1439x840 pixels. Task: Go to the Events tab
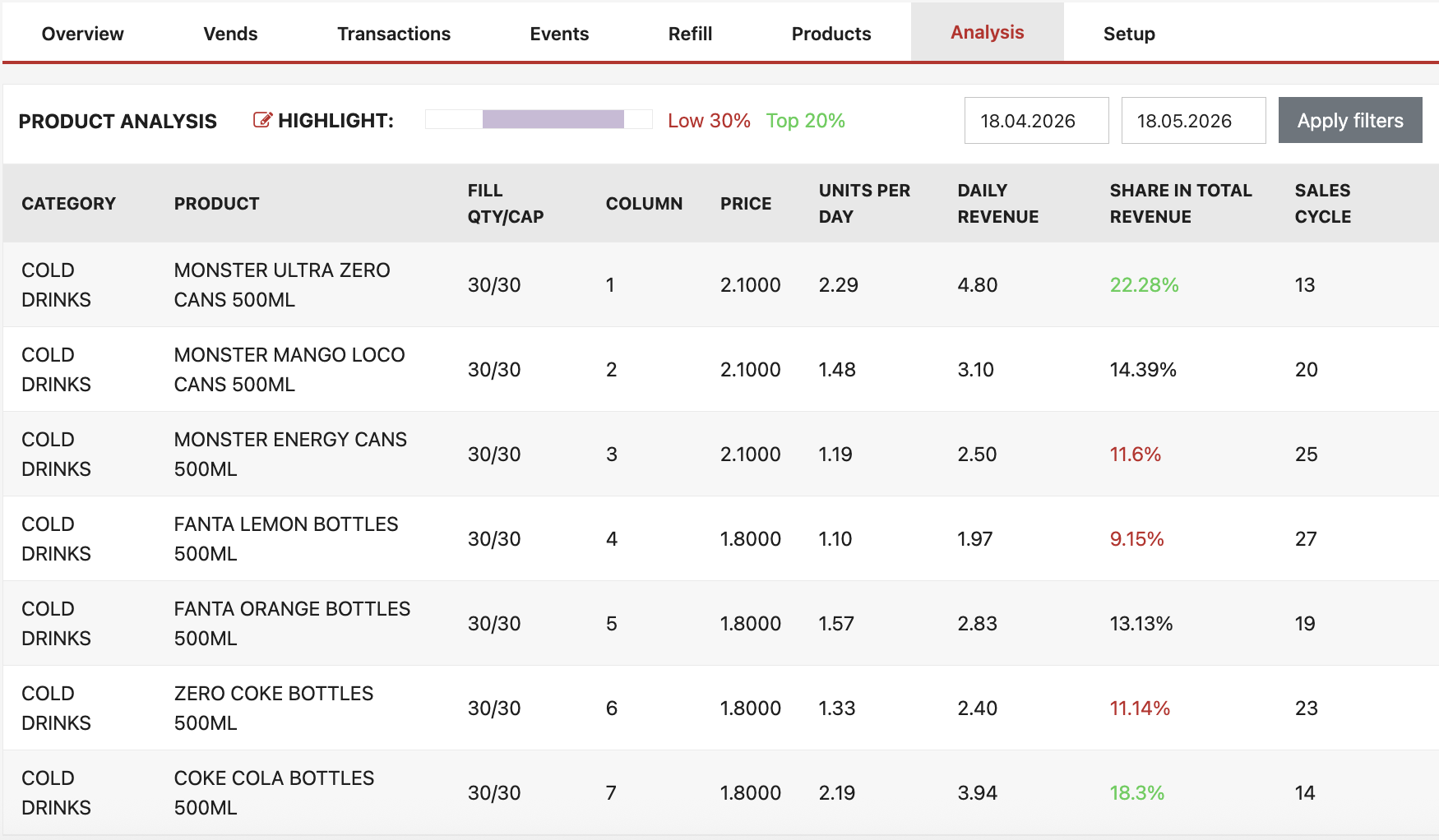click(x=559, y=34)
